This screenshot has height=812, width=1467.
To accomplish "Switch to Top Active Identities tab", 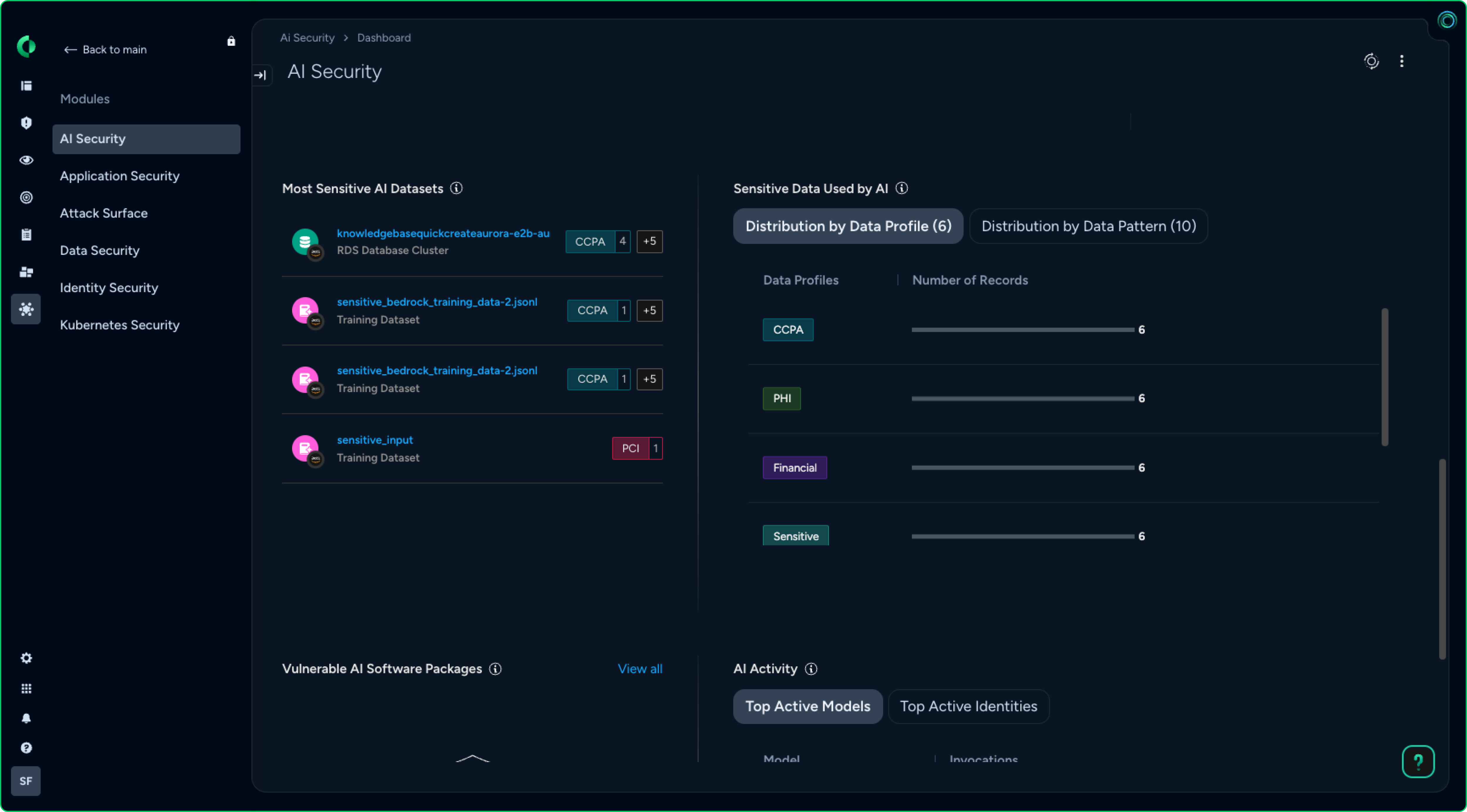I will pos(968,706).
